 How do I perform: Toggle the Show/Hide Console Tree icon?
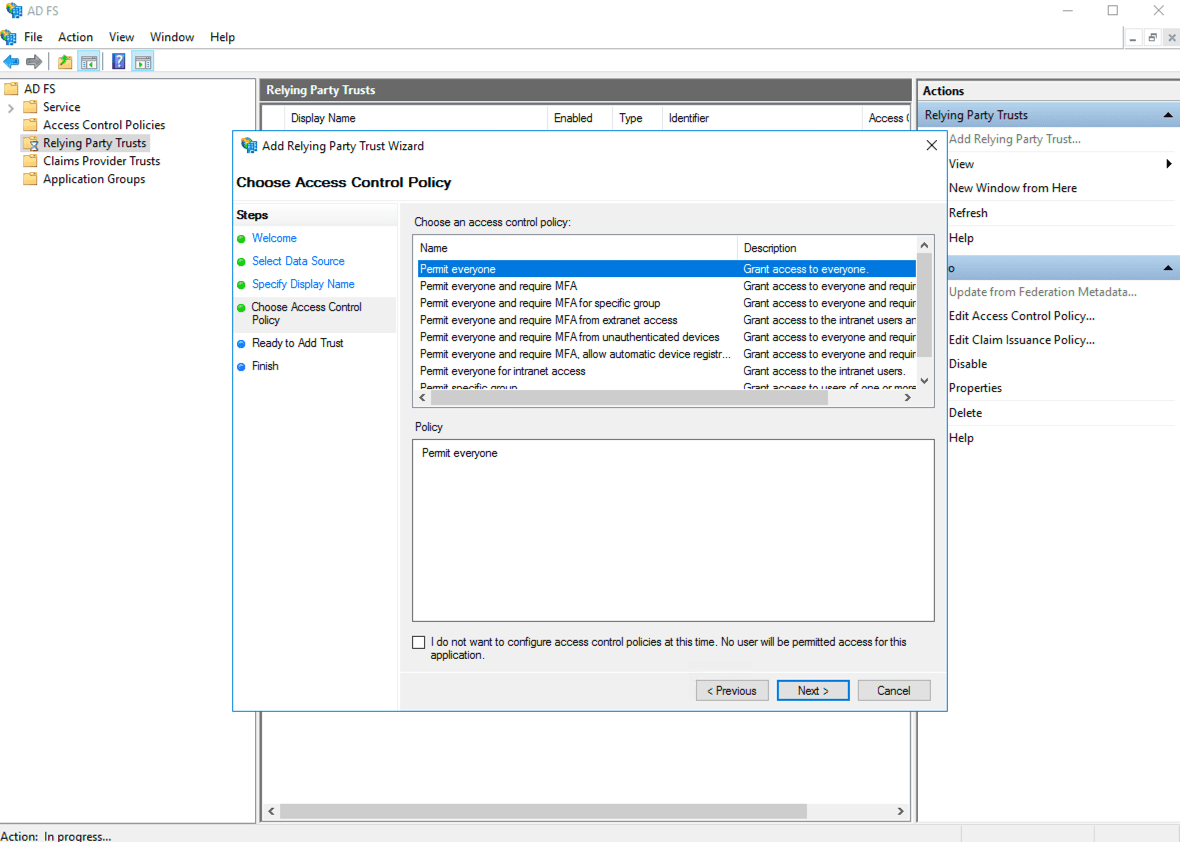(89, 61)
